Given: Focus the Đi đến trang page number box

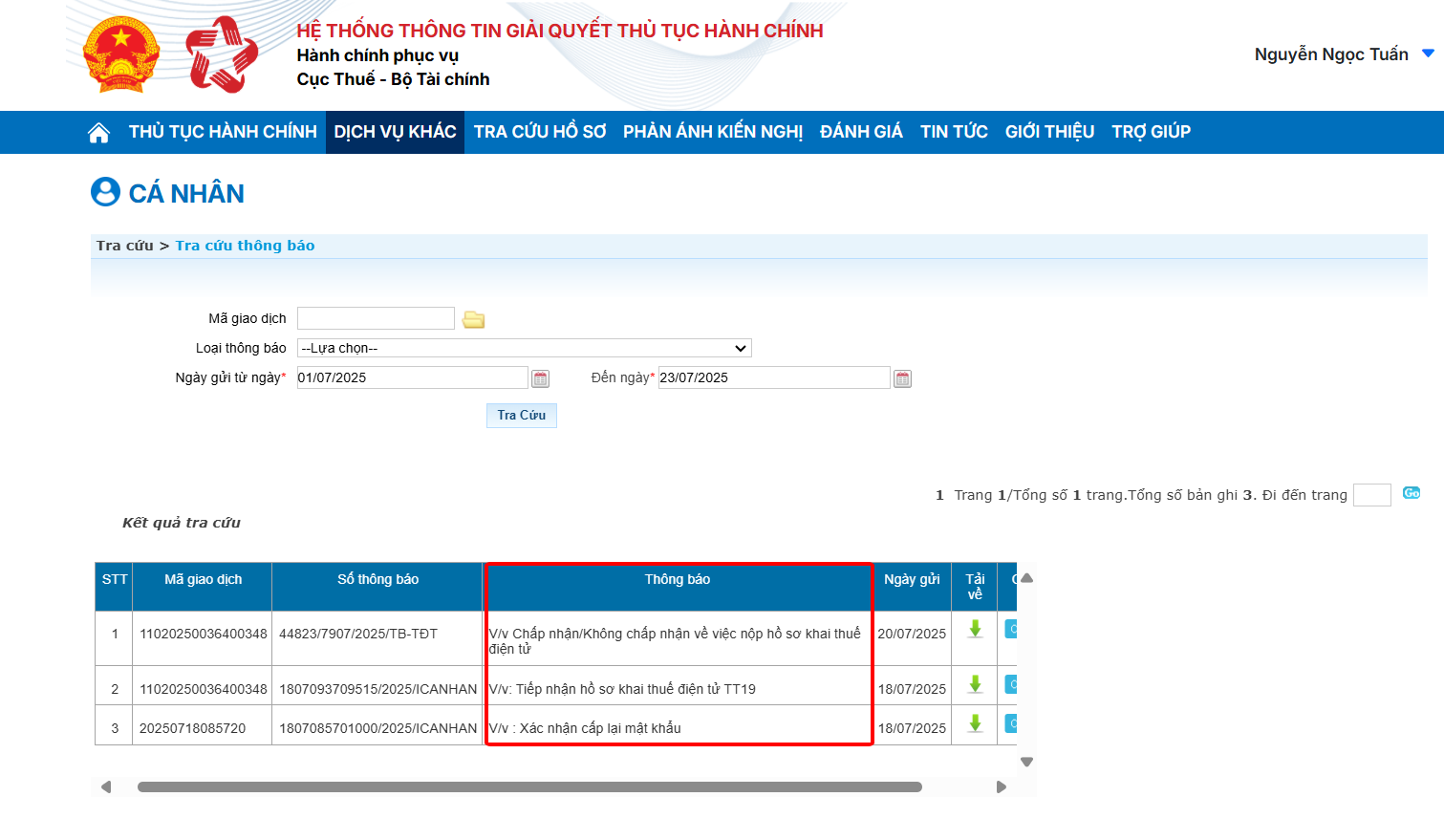Looking at the screenshot, I should (x=1371, y=495).
